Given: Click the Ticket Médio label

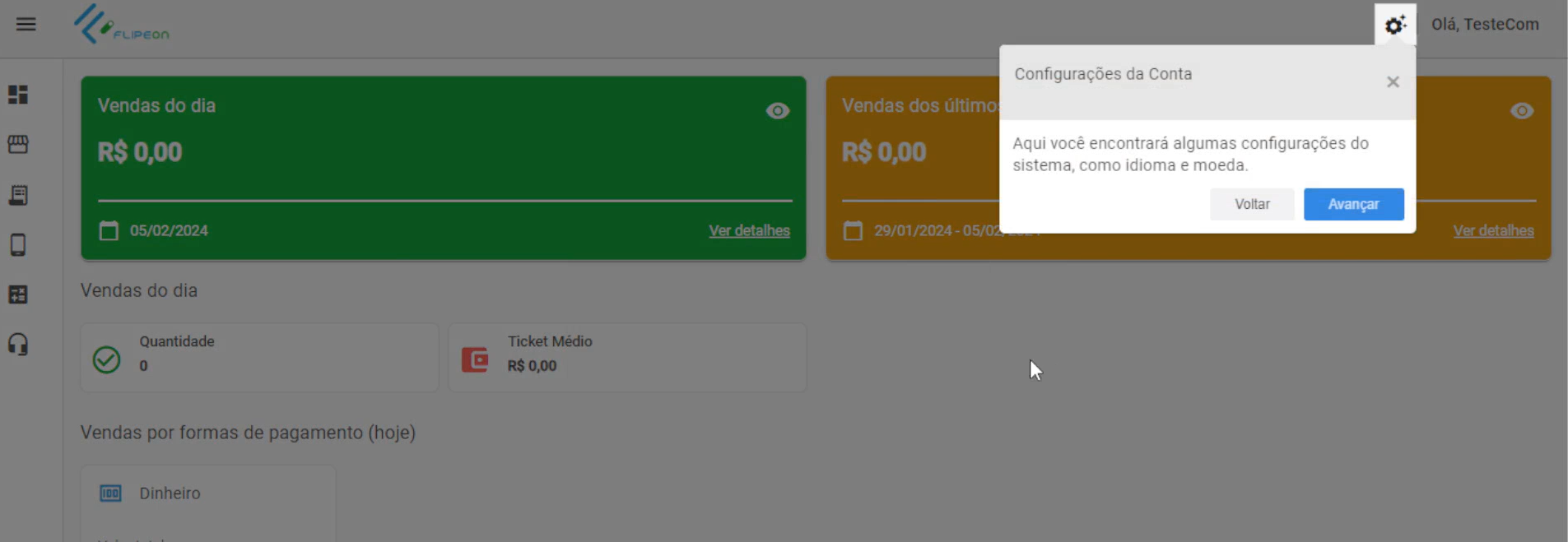Looking at the screenshot, I should click(x=550, y=341).
